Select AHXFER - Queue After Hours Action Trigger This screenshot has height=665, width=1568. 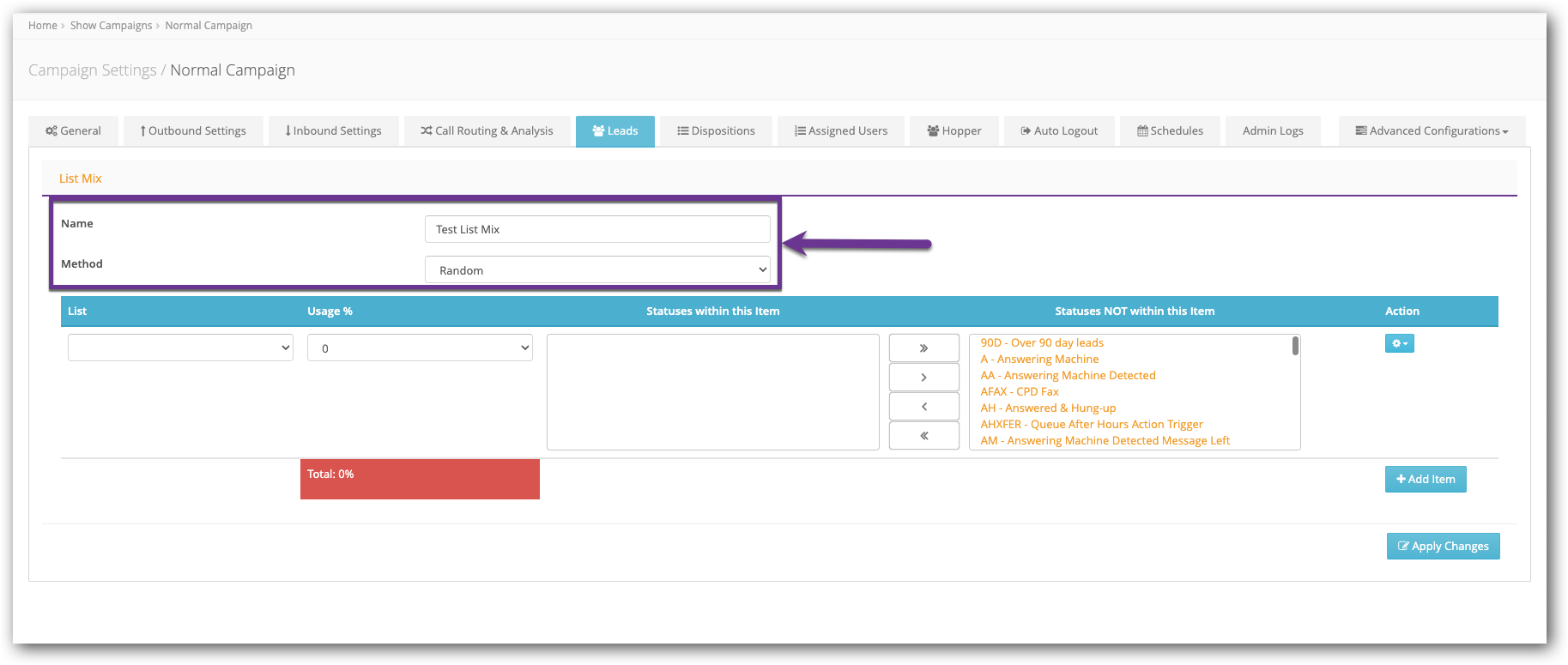click(x=1092, y=424)
